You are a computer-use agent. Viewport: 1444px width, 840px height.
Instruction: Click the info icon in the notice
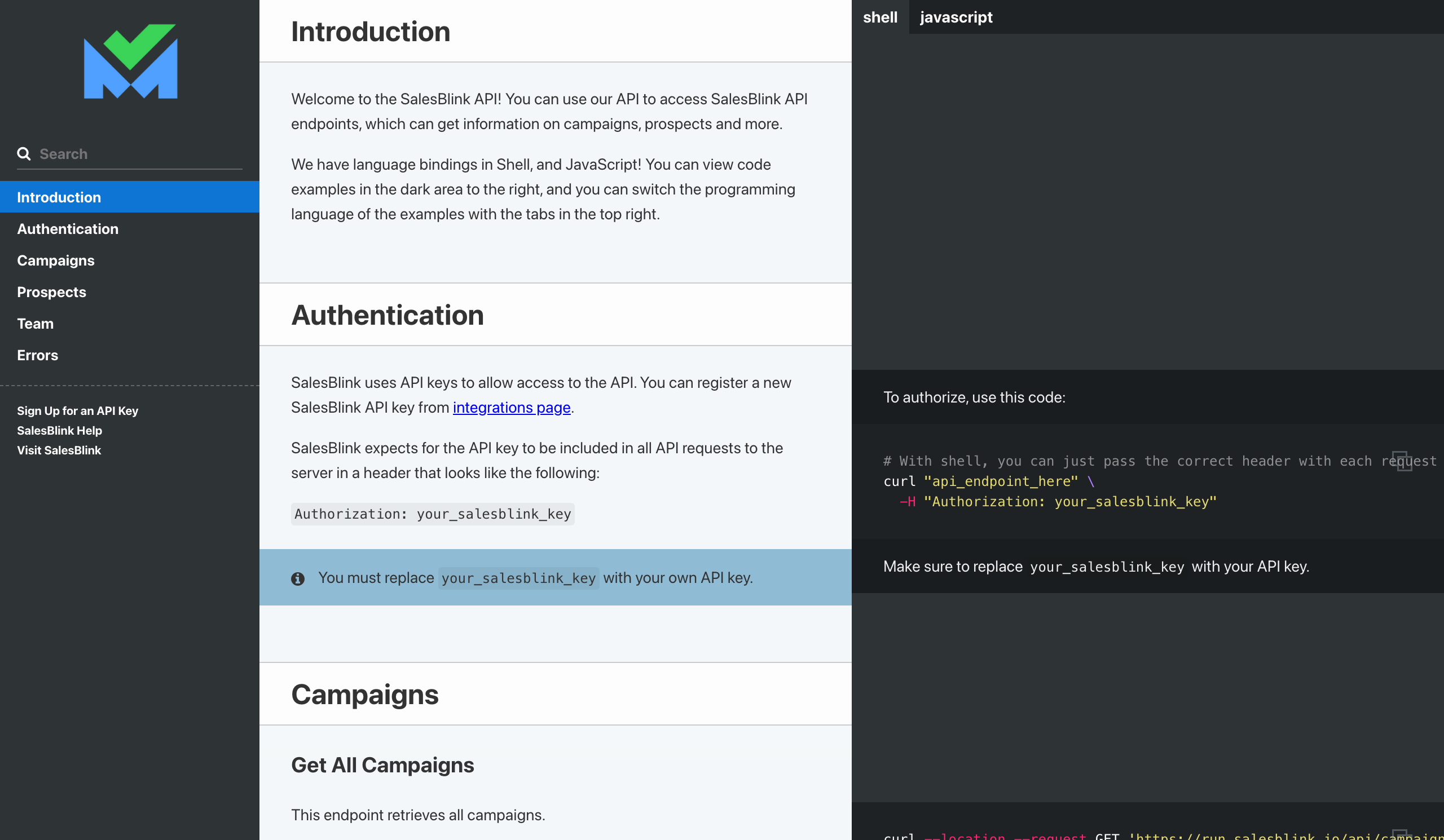pyautogui.click(x=297, y=578)
